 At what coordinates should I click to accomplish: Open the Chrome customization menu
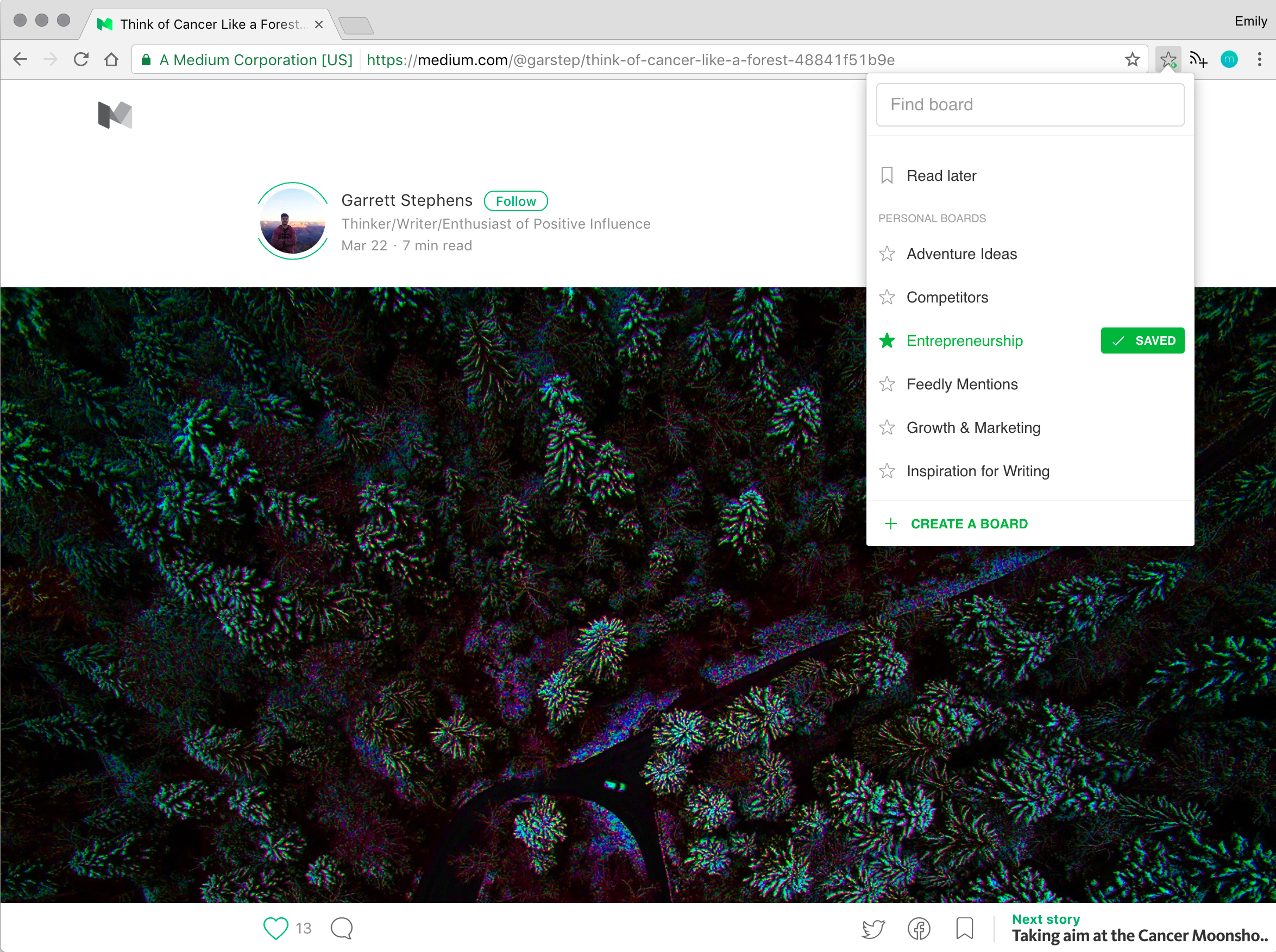coord(1260,59)
